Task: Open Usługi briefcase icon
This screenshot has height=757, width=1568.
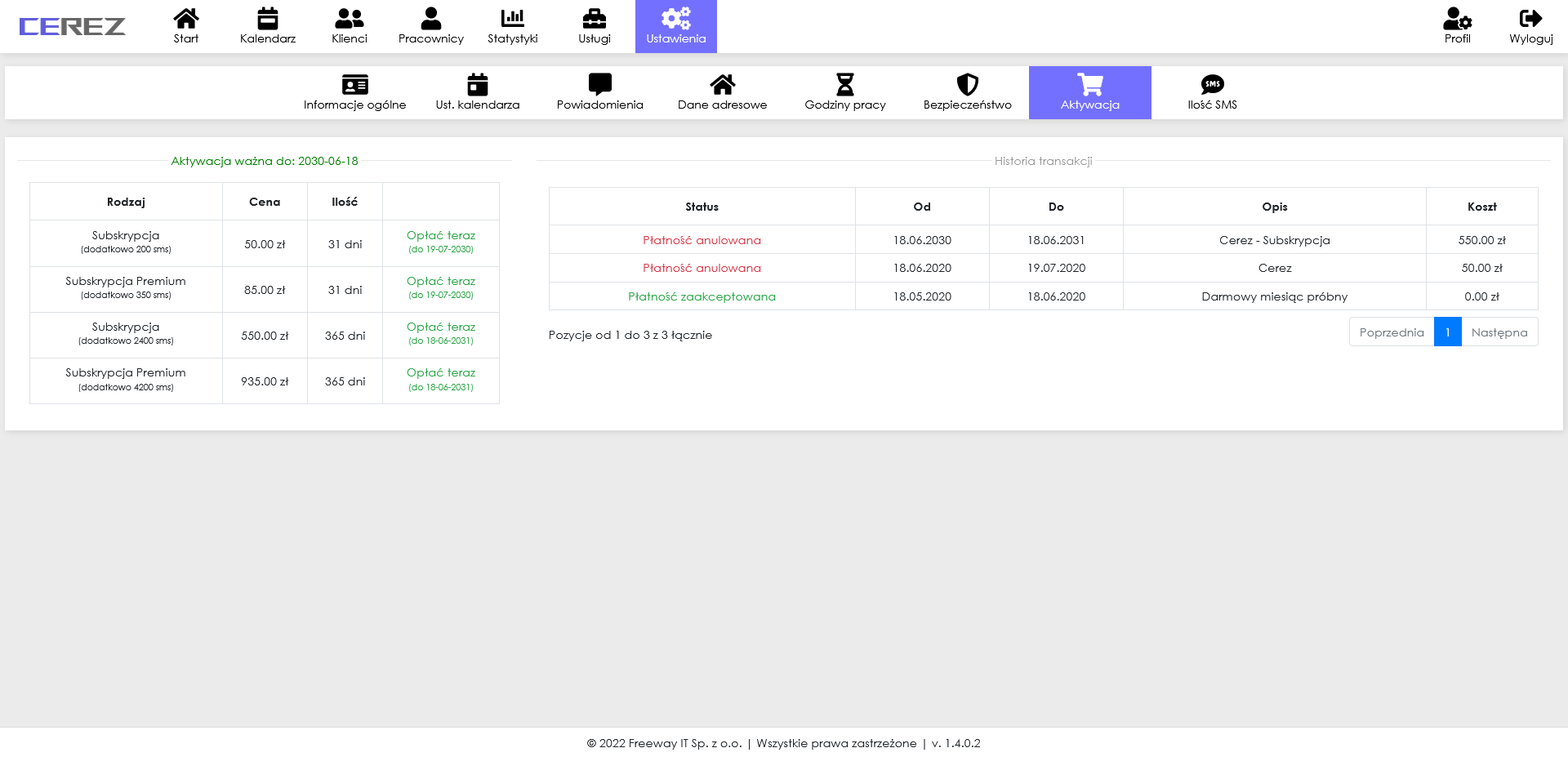Action: click(594, 19)
